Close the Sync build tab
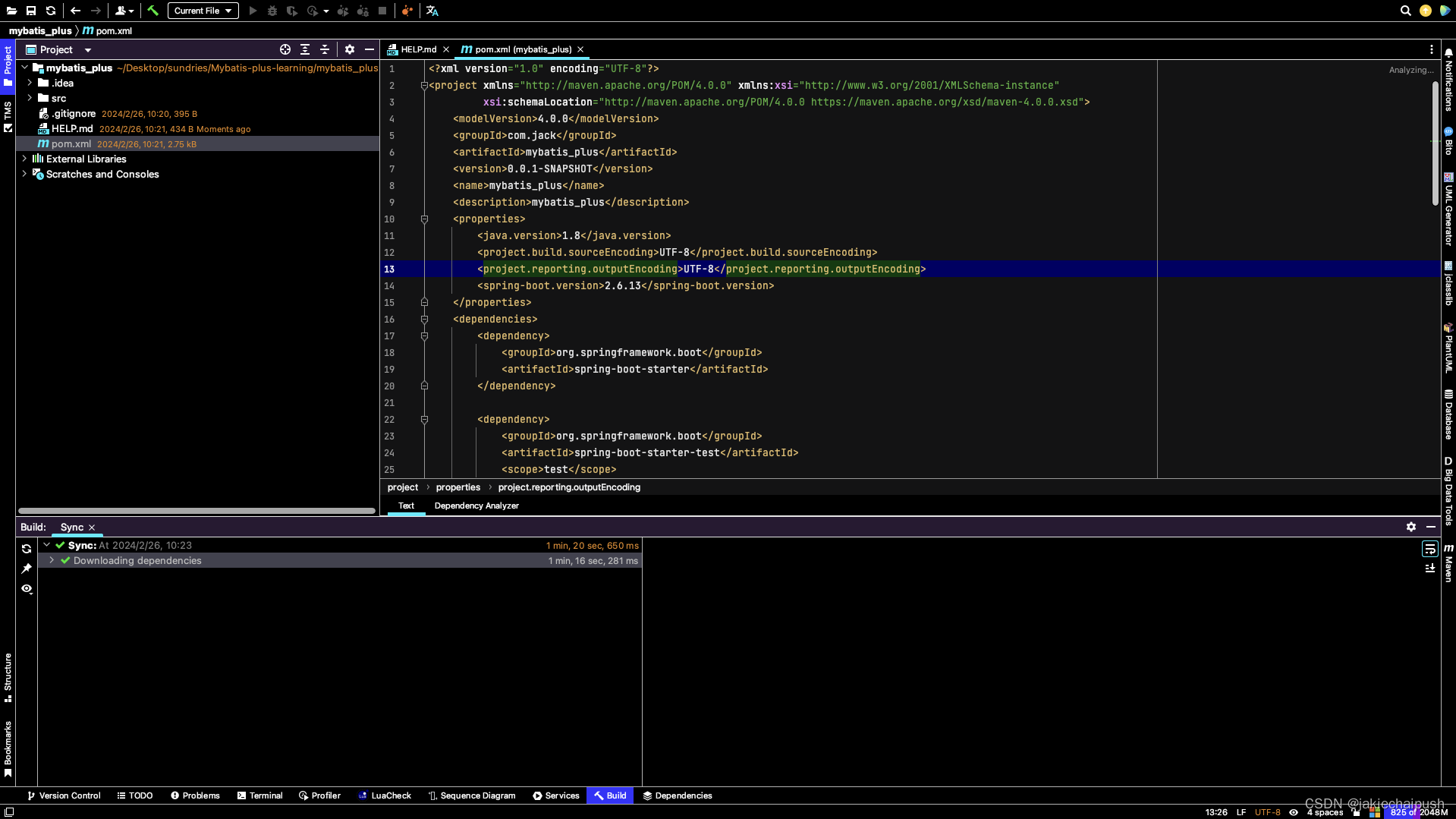Screen dimensions: 1456x819 [x=92, y=528]
